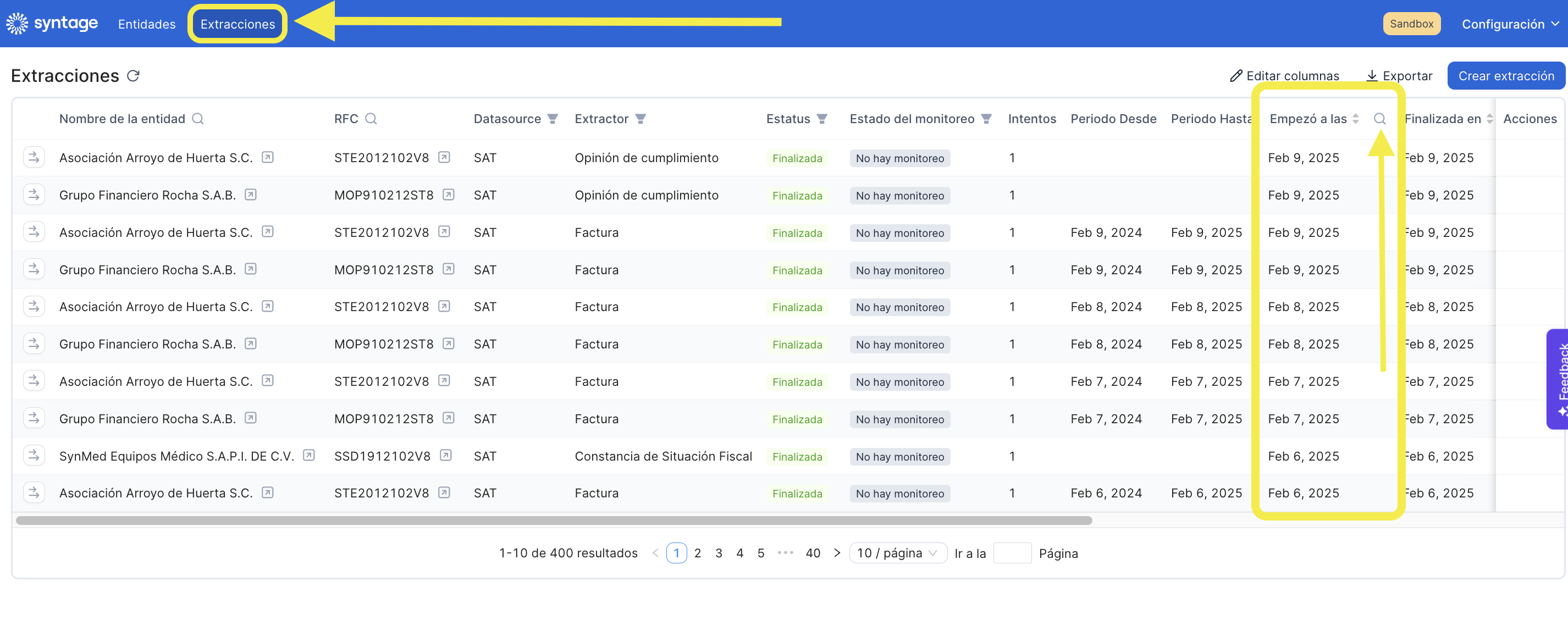Screen dimensions: 1568x631
Task: Click the horizontal table scrollbar
Action: pos(554,521)
